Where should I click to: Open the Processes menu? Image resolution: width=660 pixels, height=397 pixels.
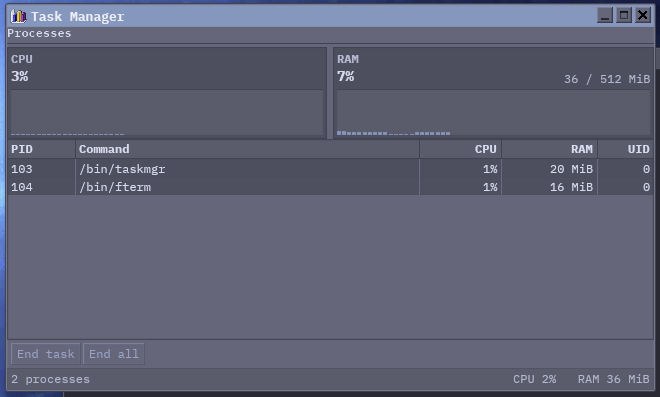39,33
